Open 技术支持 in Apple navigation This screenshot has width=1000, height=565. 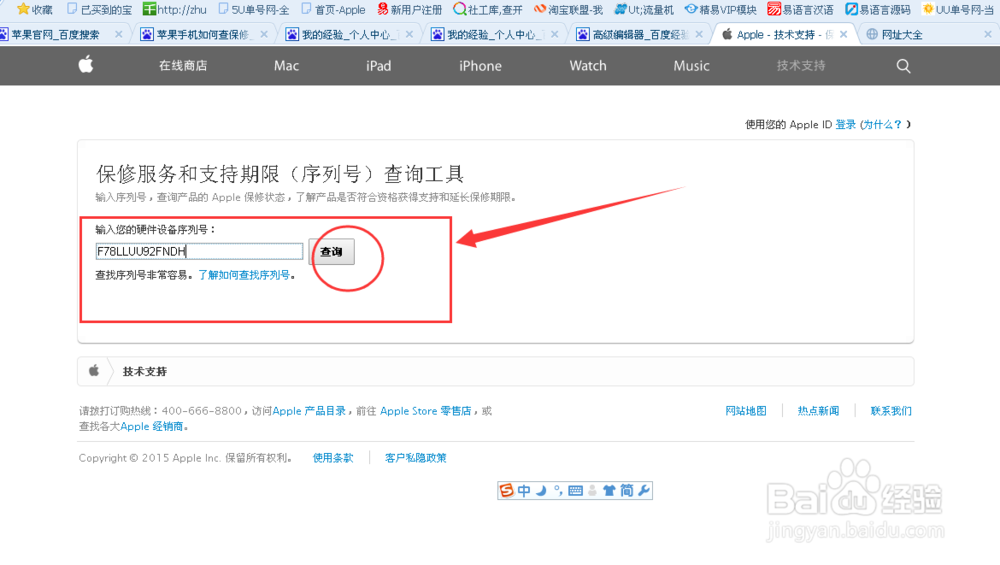[x=801, y=66]
